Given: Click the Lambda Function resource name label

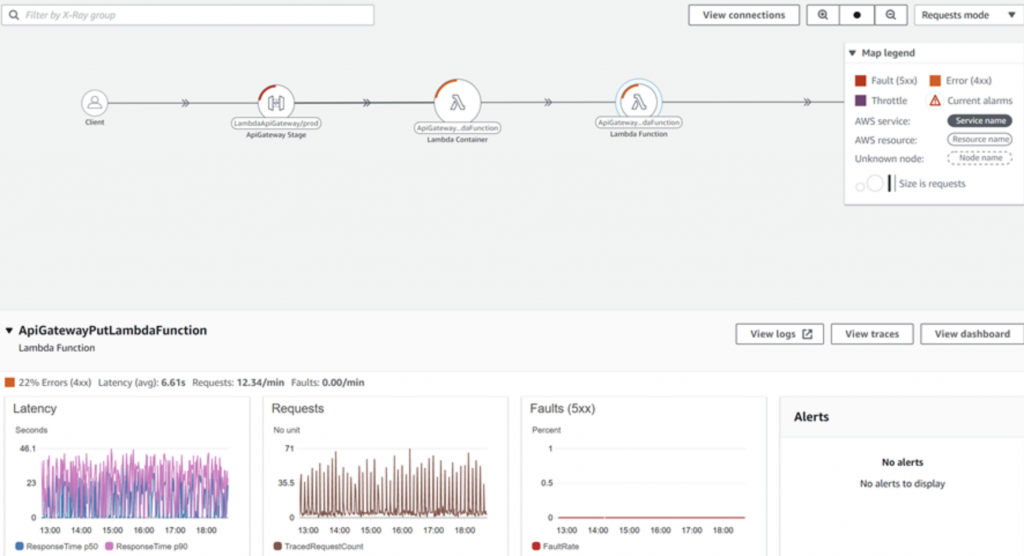Looking at the screenshot, I should point(639,122).
